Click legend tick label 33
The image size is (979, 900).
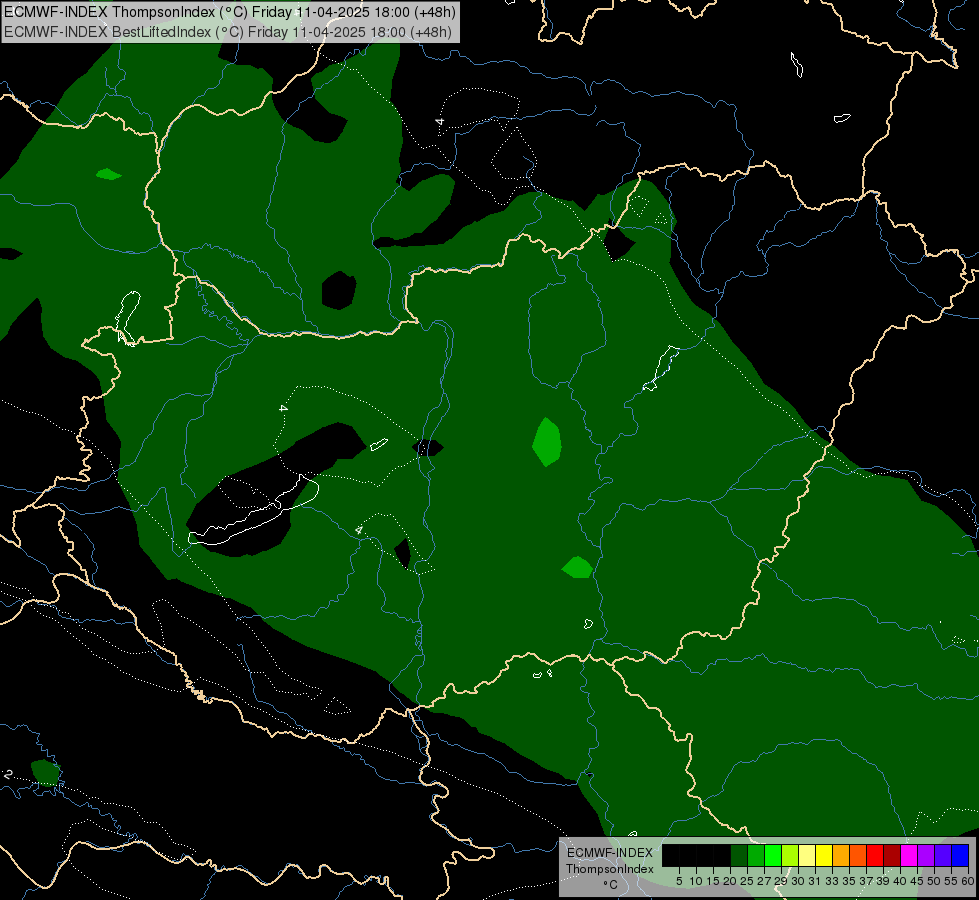pos(832,881)
